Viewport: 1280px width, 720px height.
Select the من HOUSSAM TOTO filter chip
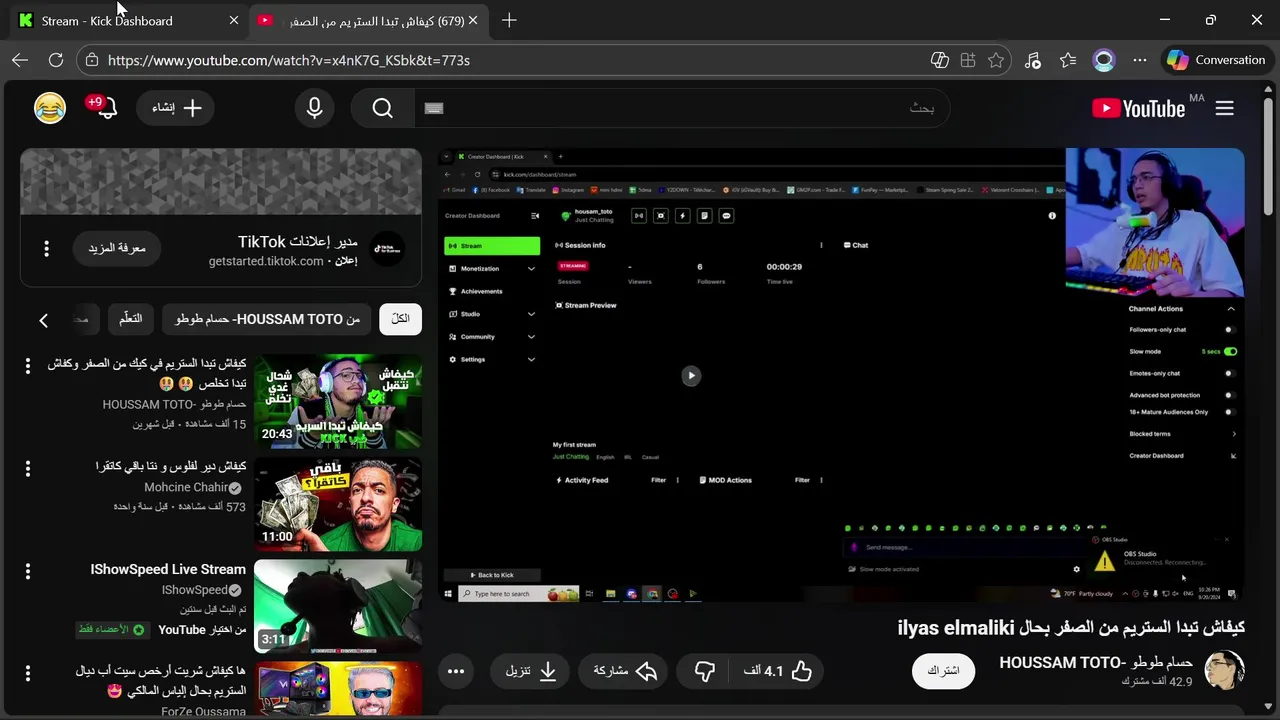pyautogui.click(x=267, y=319)
